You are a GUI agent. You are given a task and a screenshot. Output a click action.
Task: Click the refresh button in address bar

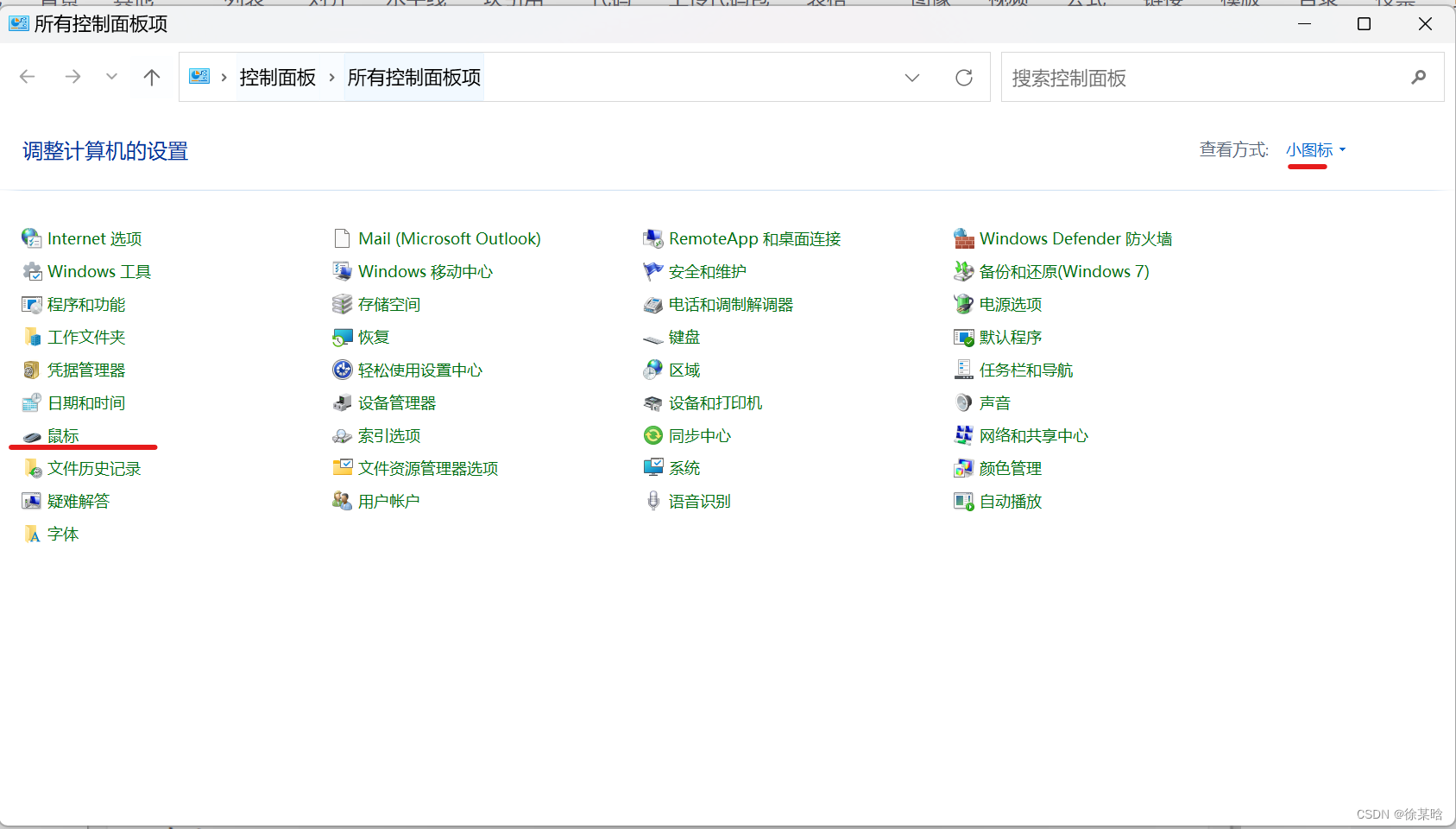964,77
